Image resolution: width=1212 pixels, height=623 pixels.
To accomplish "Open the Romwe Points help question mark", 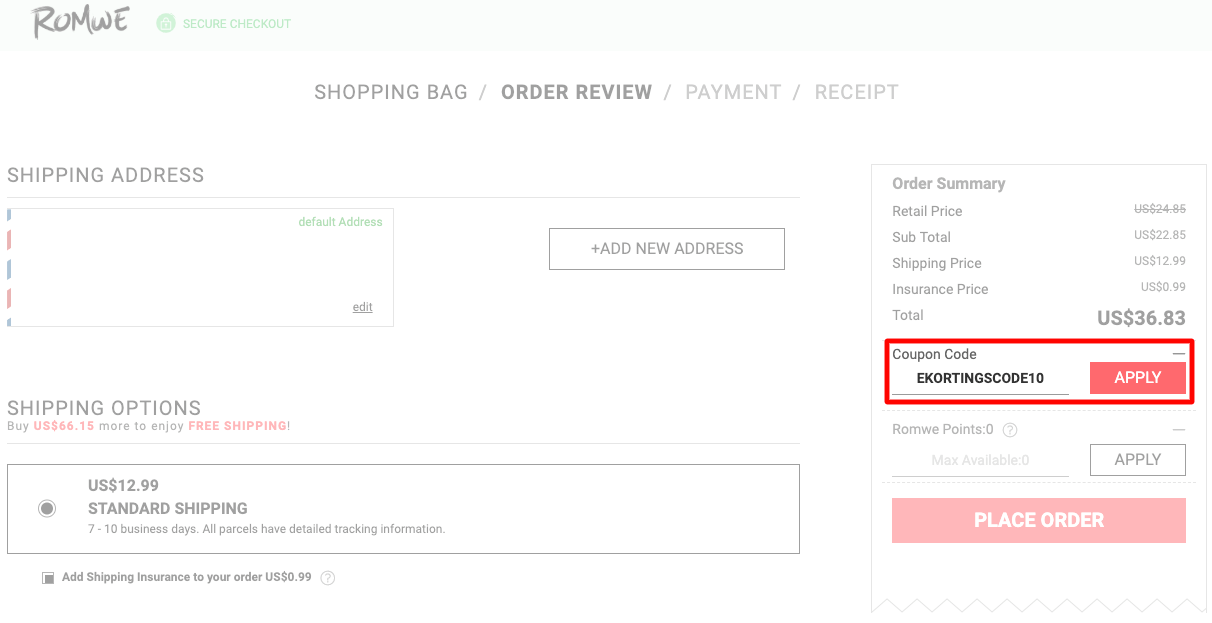I will 1010,430.
